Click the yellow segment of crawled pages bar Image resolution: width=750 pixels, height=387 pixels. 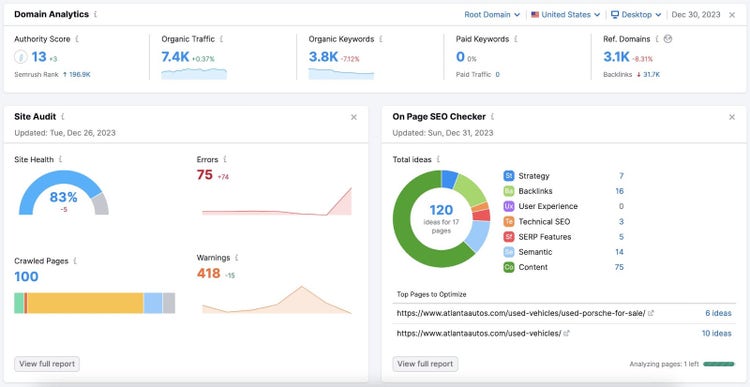[85, 303]
